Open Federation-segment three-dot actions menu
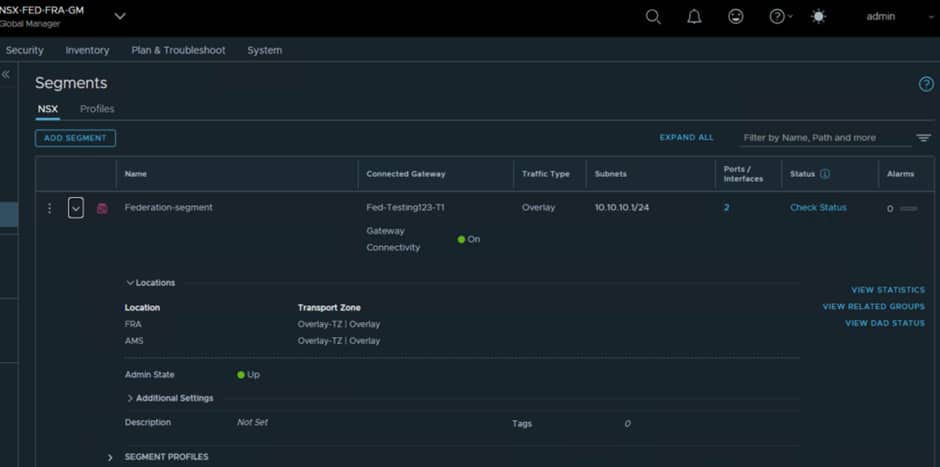Viewport: 940px width, 467px height. 50,208
